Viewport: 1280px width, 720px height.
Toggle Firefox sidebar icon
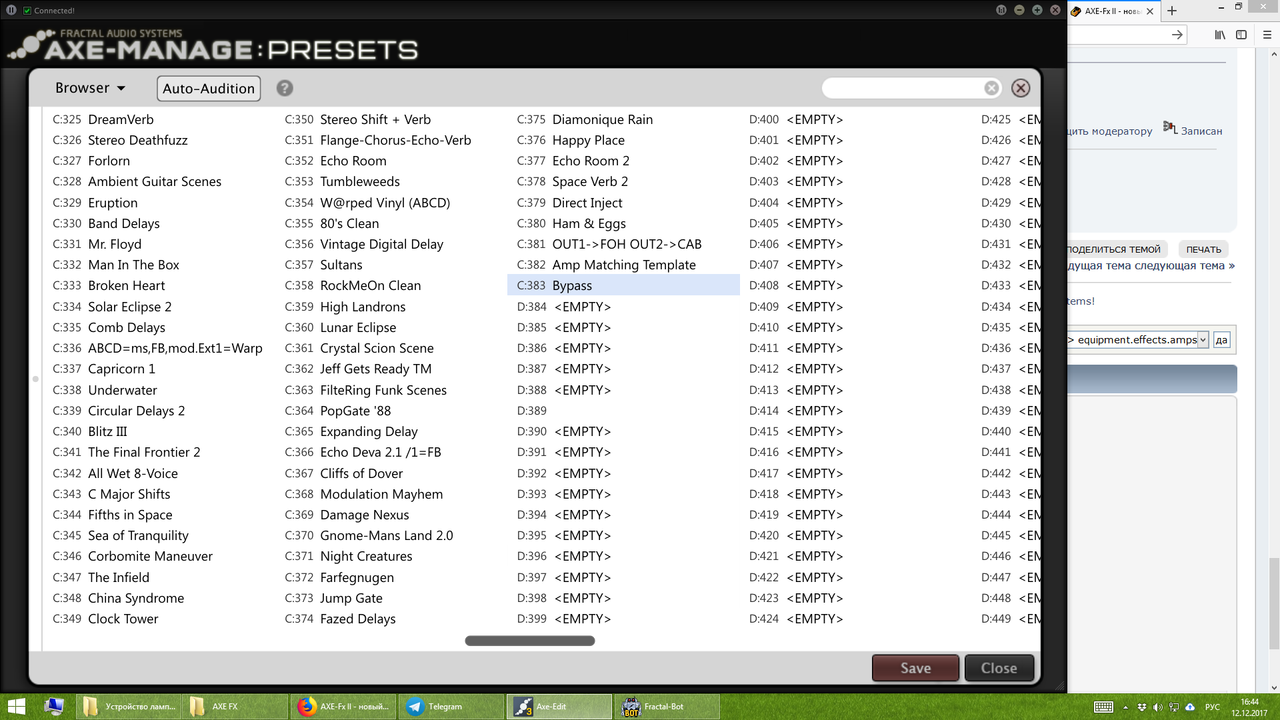coord(1242,34)
